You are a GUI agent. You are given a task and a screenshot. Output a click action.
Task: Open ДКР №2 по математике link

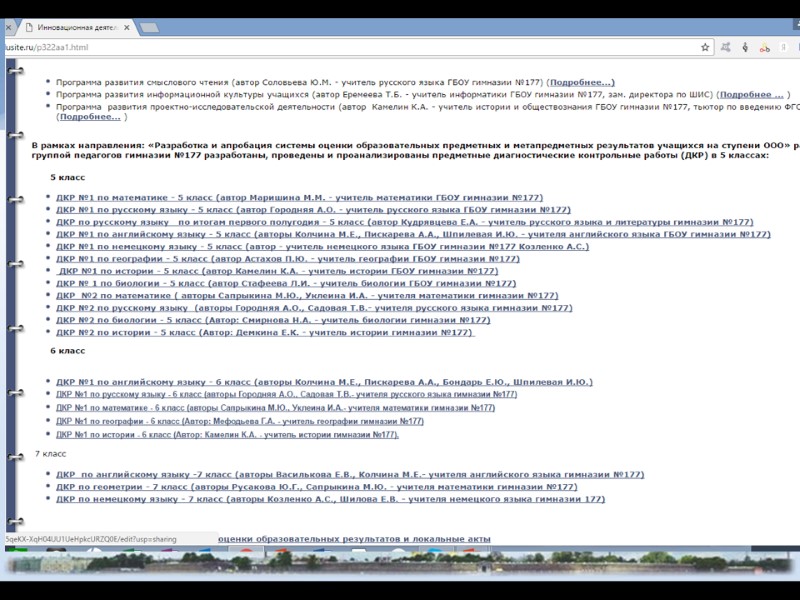307,295
